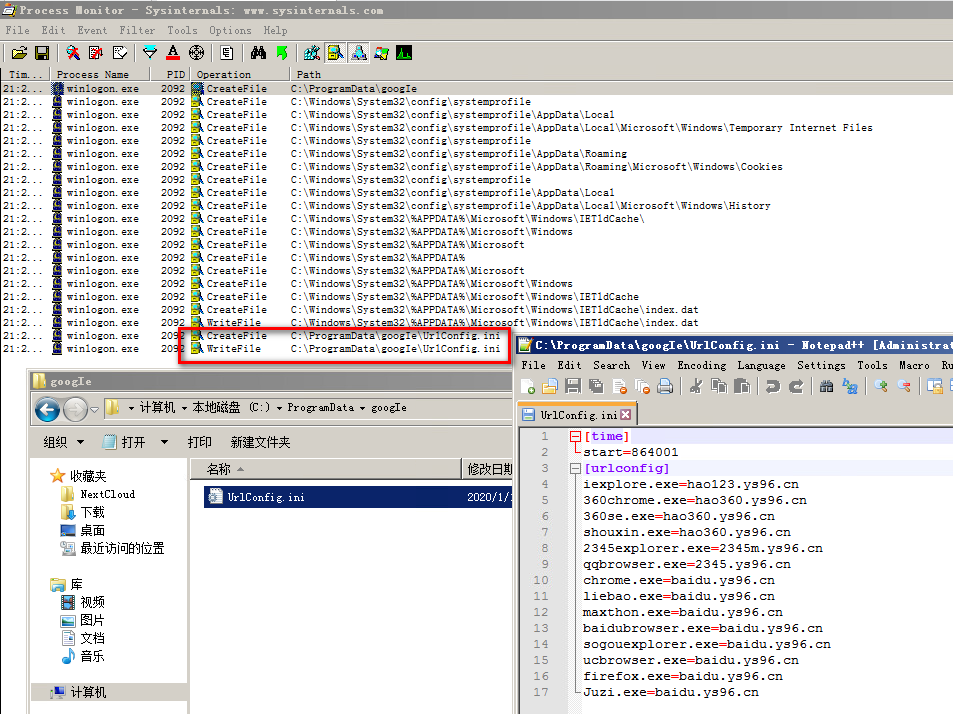
Task: Toggle event capture in Process Monitor
Action: coord(73,53)
